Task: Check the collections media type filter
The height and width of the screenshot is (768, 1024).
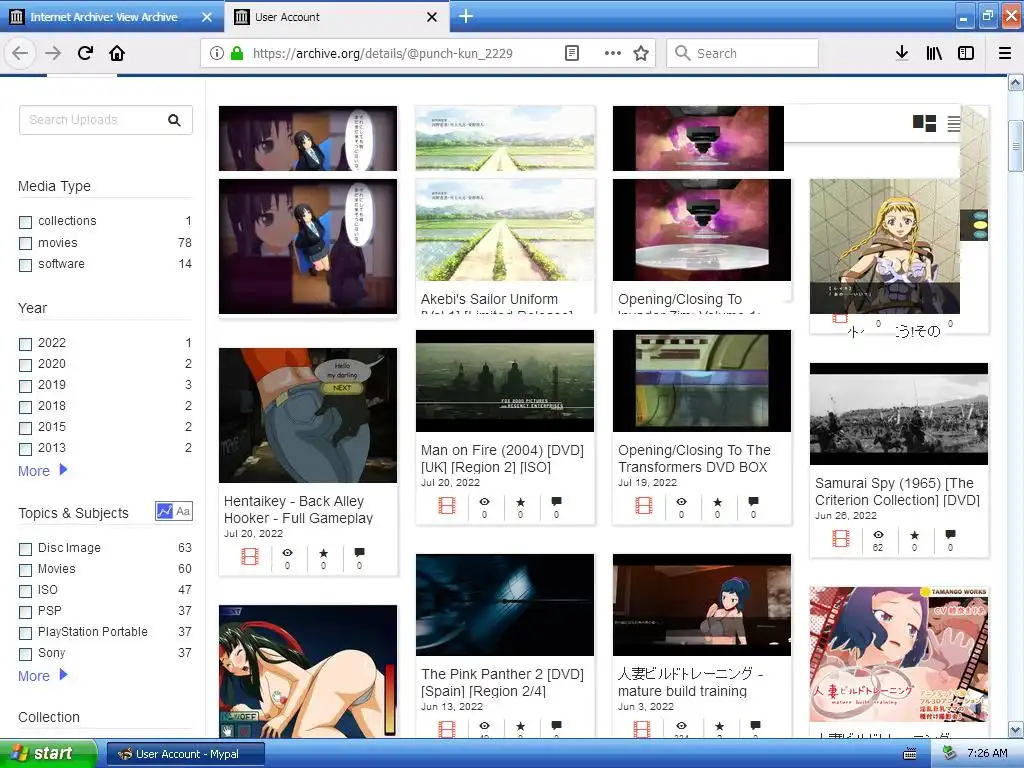Action: click(x=25, y=222)
